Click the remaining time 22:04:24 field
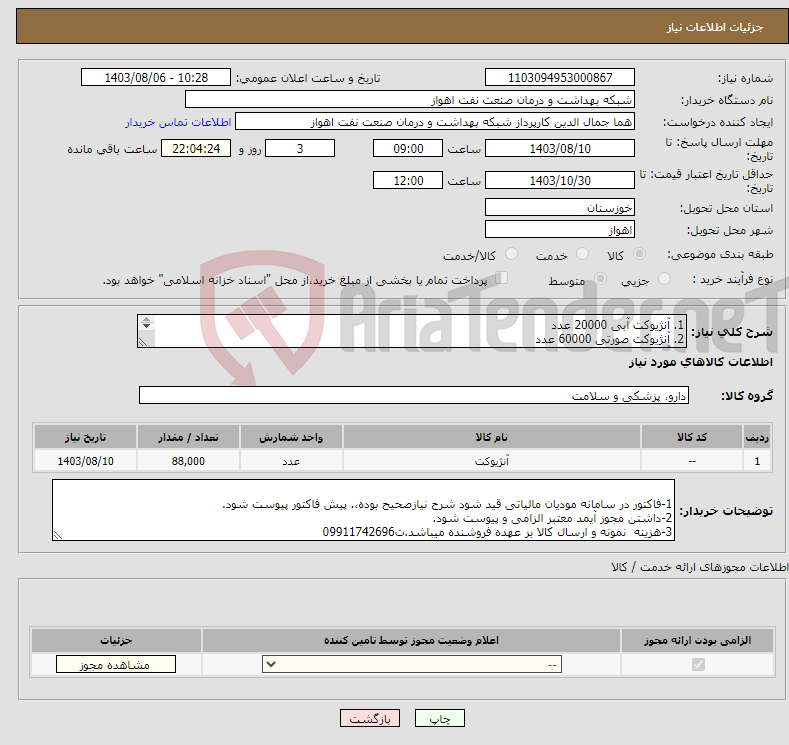 pyautogui.click(x=196, y=148)
